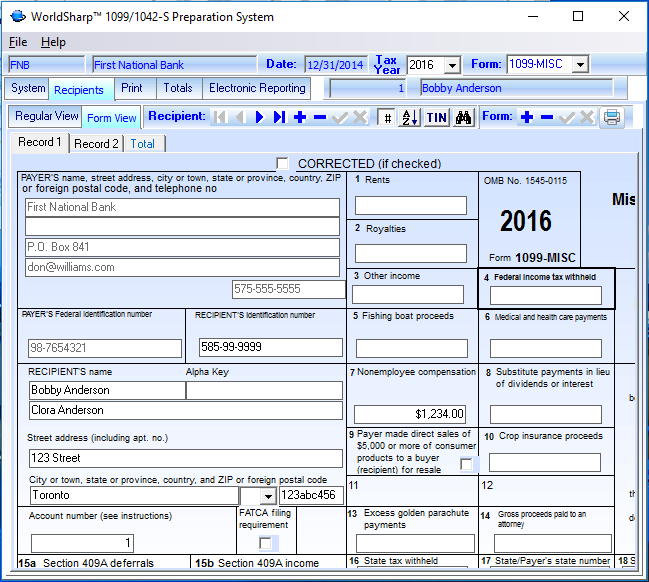Tick the FATCA filing requirement checkbox

265,542
